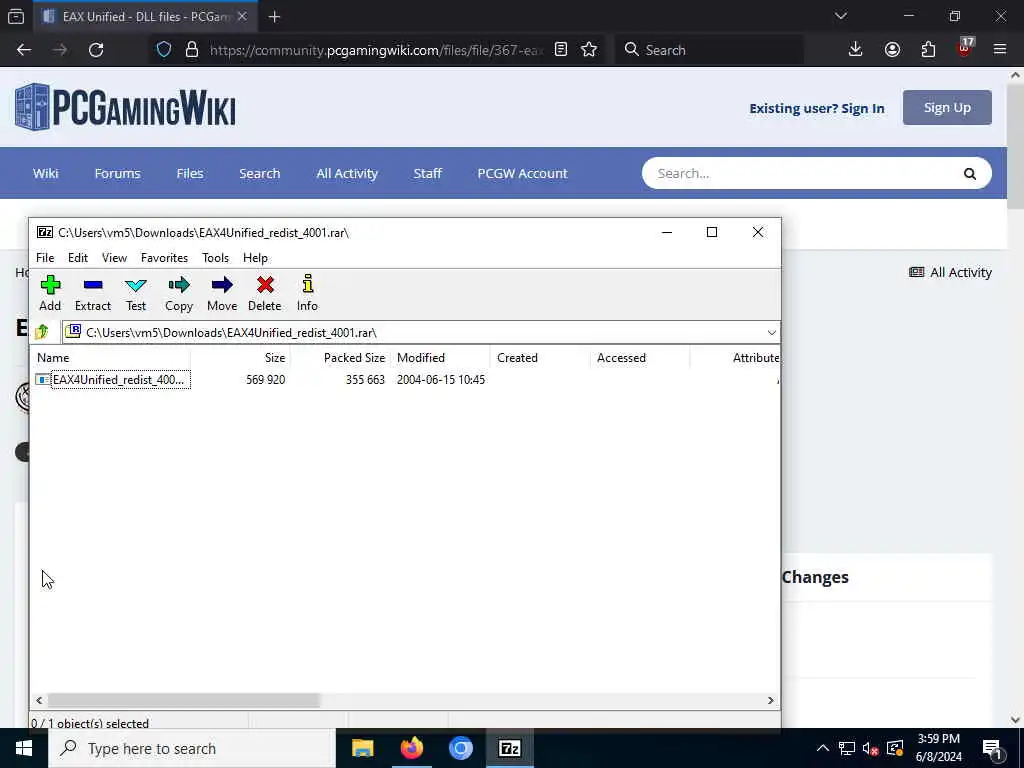The image size is (1024, 768).
Task: Click the 355 663 packed size value
Action: [x=365, y=380]
